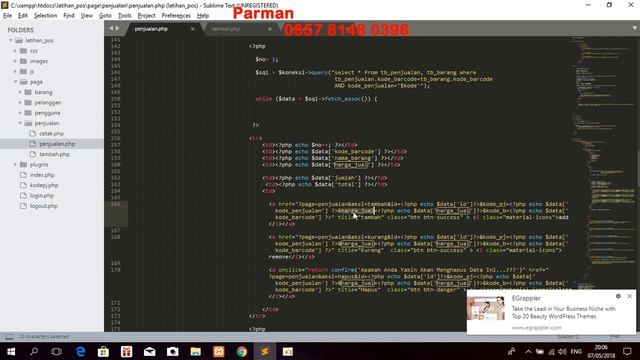Image resolution: width=640 pixels, height=360 pixels.
Task: Open login.php in the sidebar
Action: tap(42, 196)
